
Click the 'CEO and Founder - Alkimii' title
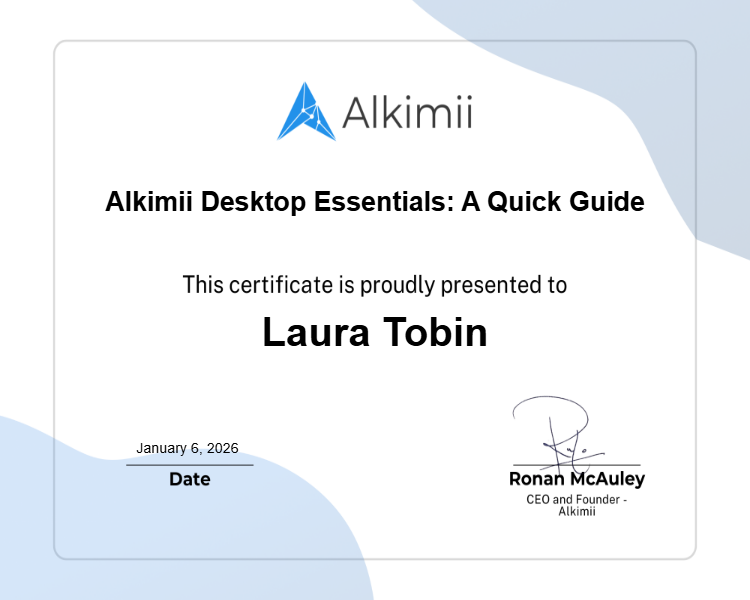(x=577, y=505)
